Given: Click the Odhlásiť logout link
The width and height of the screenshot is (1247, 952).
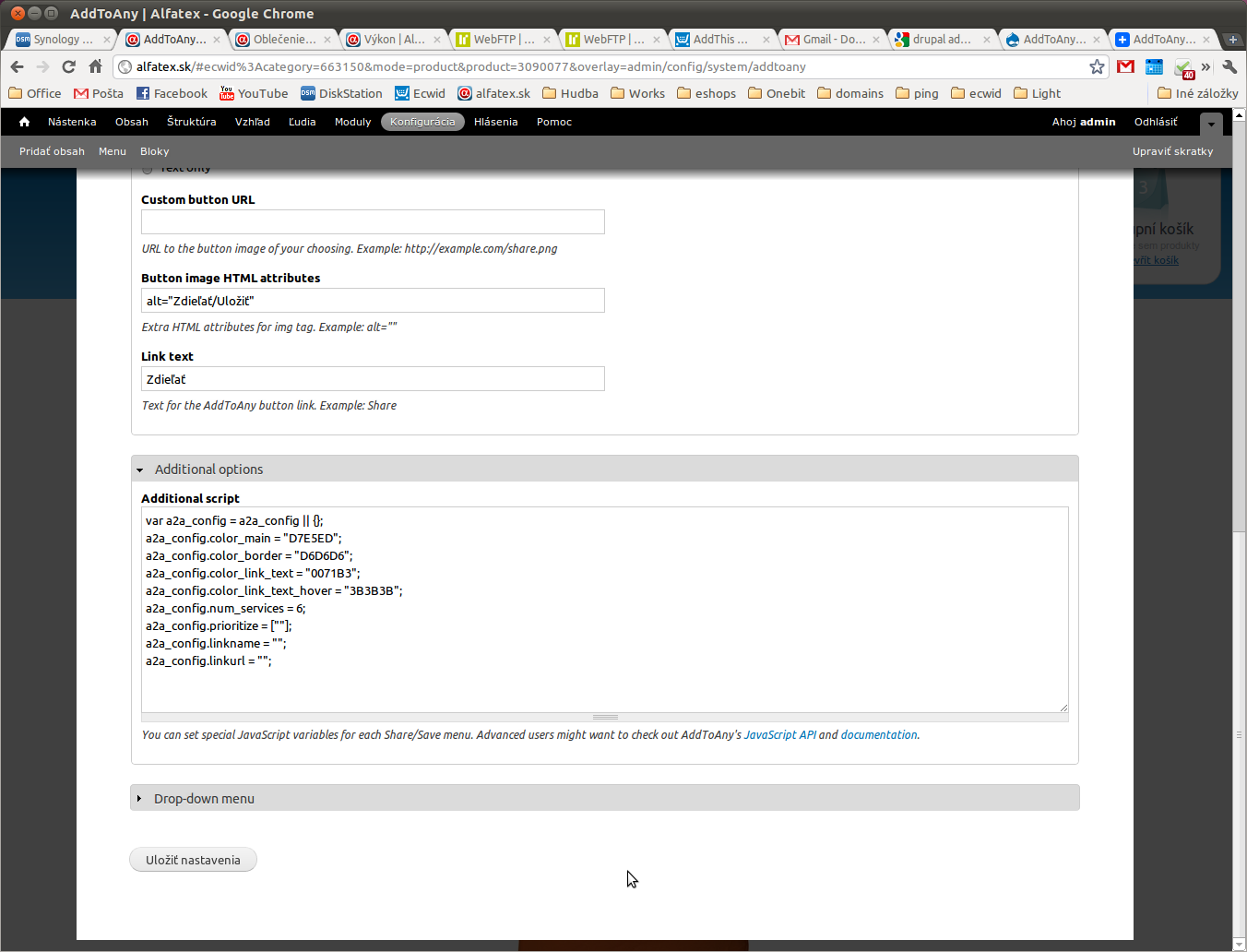Looking at the screenshot, I should [x=1156, y=122].
